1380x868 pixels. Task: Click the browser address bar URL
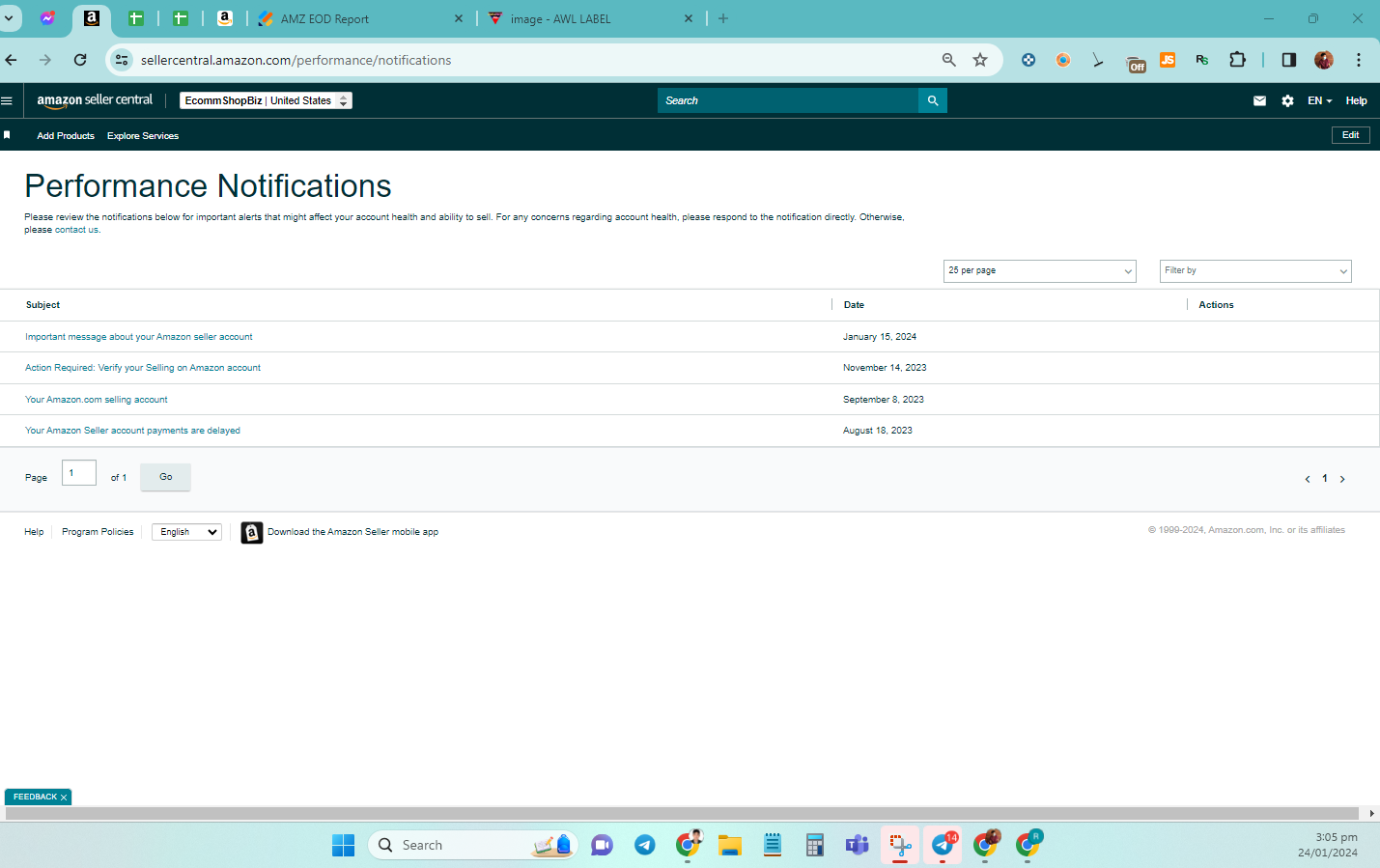[x=296, y=60]
